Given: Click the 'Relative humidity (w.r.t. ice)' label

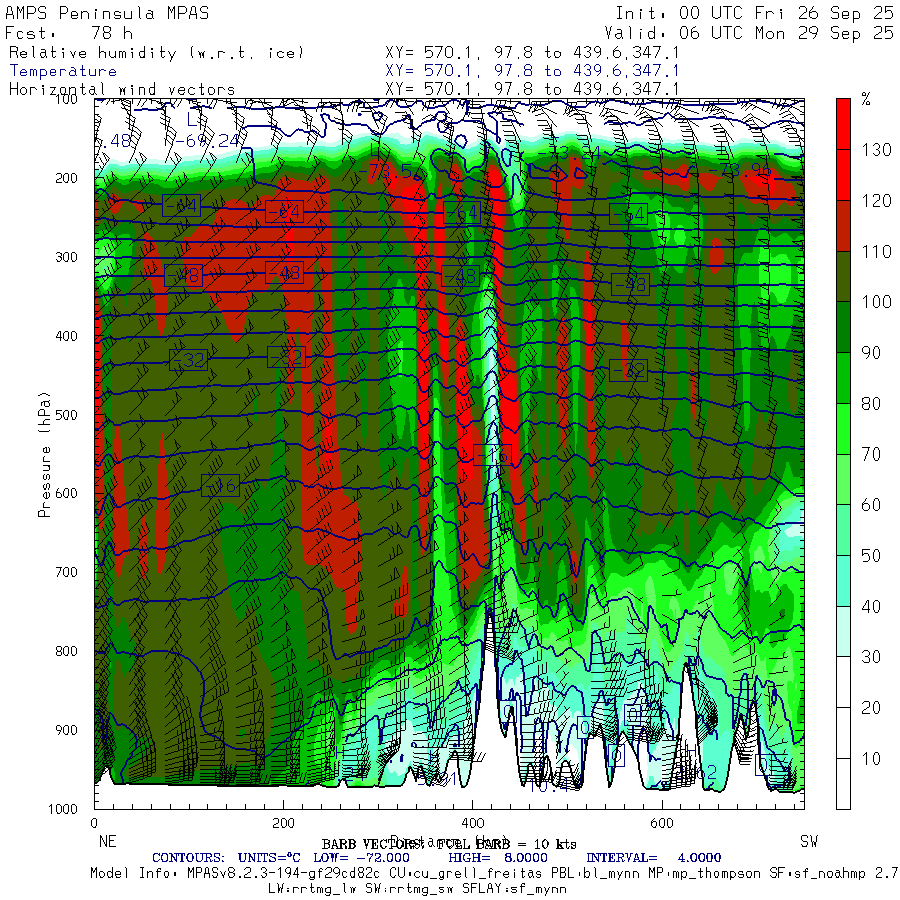Looking at the screenshot, I should click(156, 53).
